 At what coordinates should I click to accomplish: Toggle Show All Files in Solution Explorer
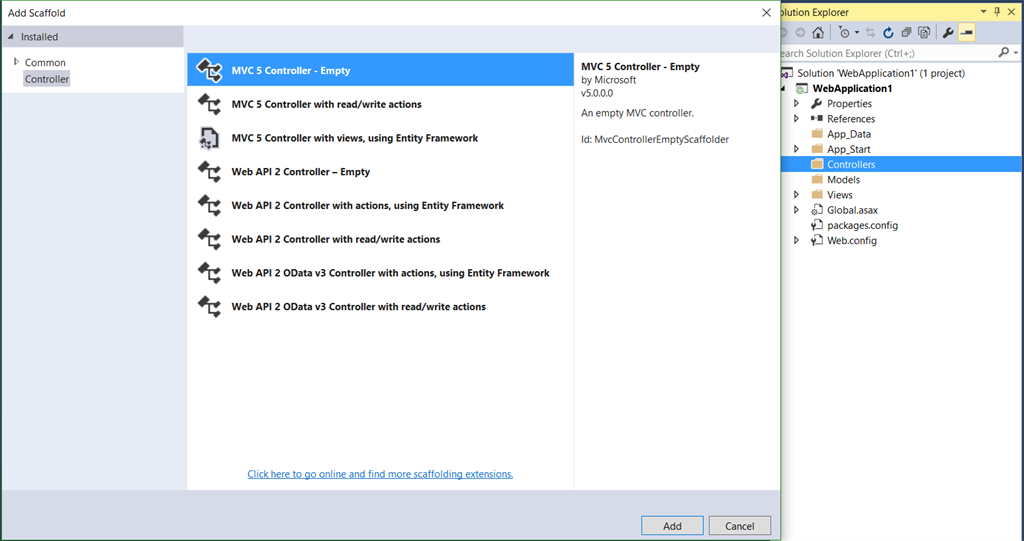click(x=924, y=33)
